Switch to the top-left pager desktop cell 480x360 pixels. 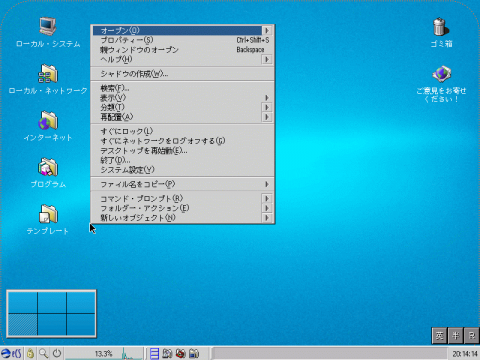tap(22, 303)
